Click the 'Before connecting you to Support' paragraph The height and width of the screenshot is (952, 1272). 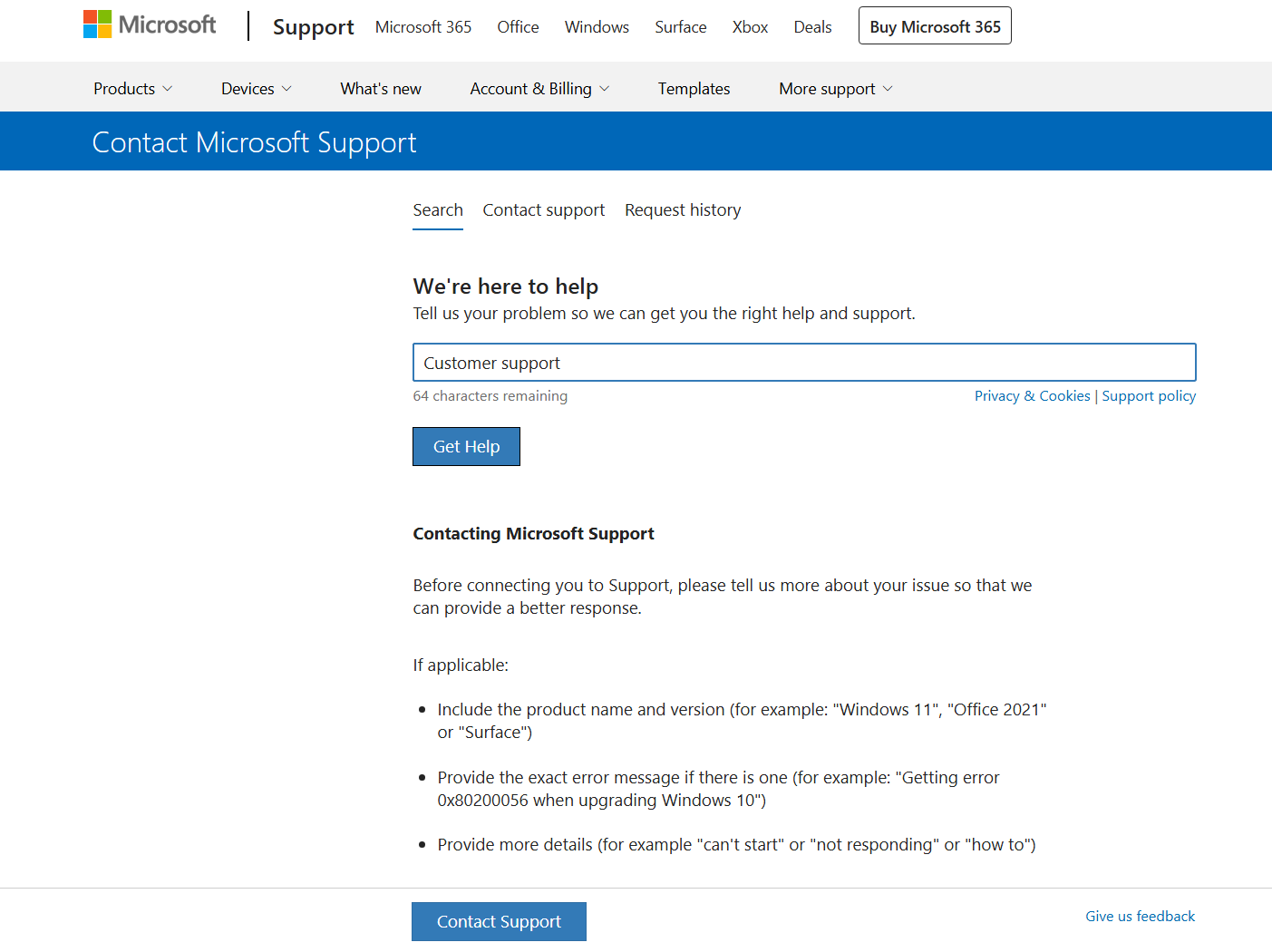[x=723, y=597]
